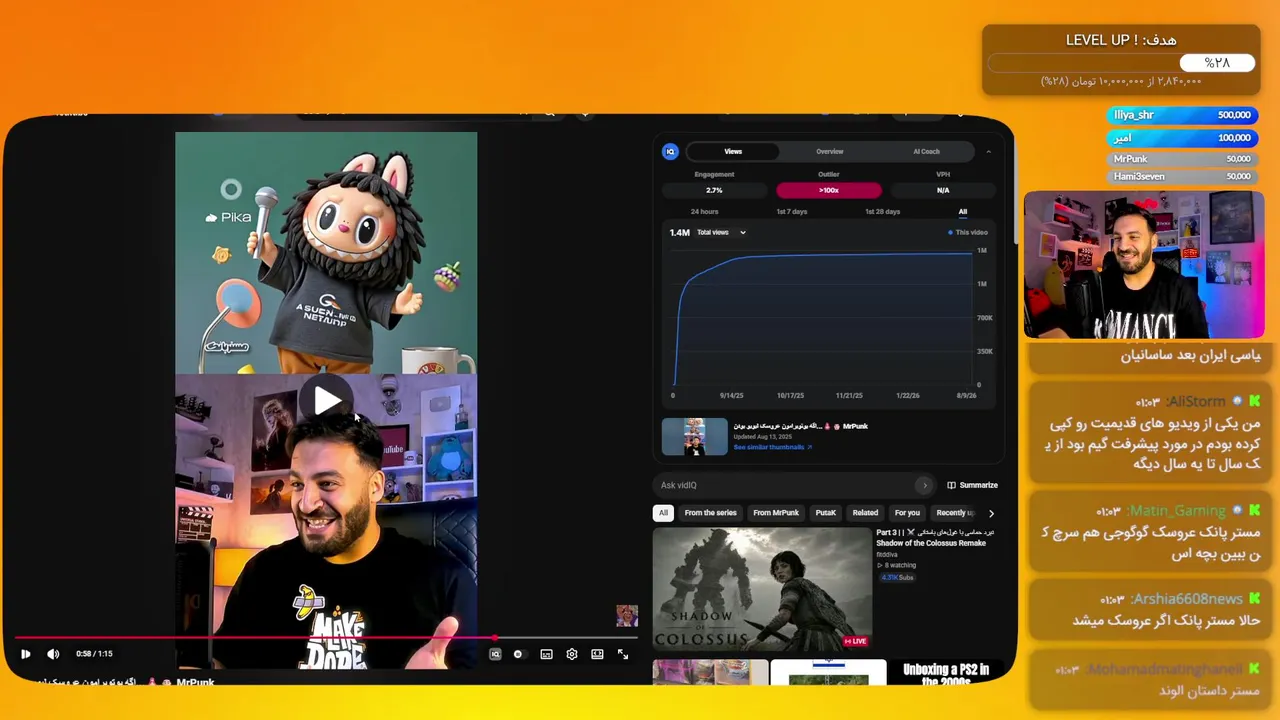Click the Arshia6608news username in chat
This screenshot has width=1280, height=720.
click(x=1186, y=599)
